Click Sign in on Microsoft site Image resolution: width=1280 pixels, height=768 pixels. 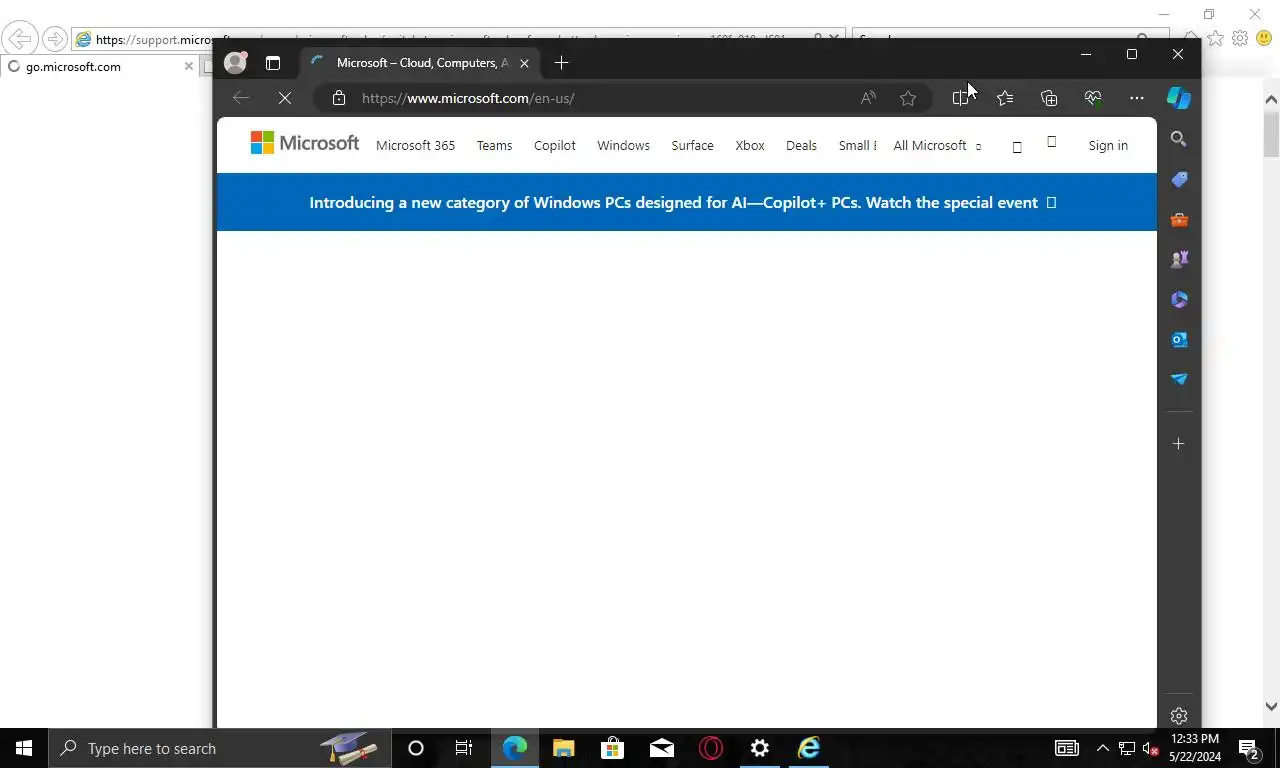pos(1108,145)
